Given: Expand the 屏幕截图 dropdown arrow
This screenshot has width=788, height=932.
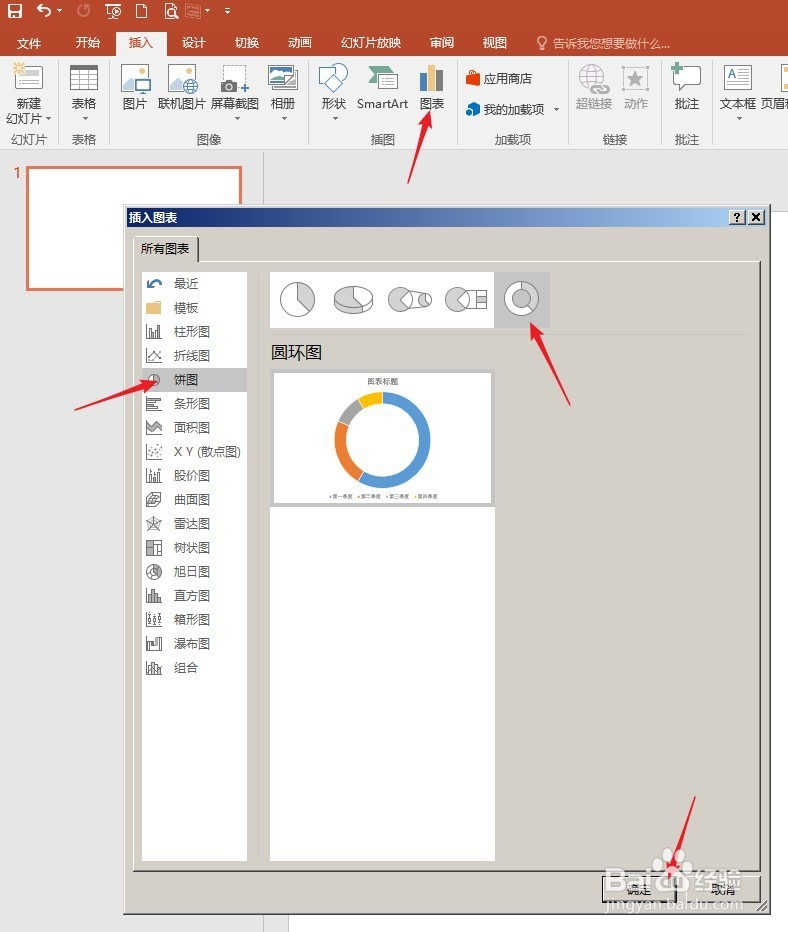Looking at the screenshot, I should coord(237,119).
